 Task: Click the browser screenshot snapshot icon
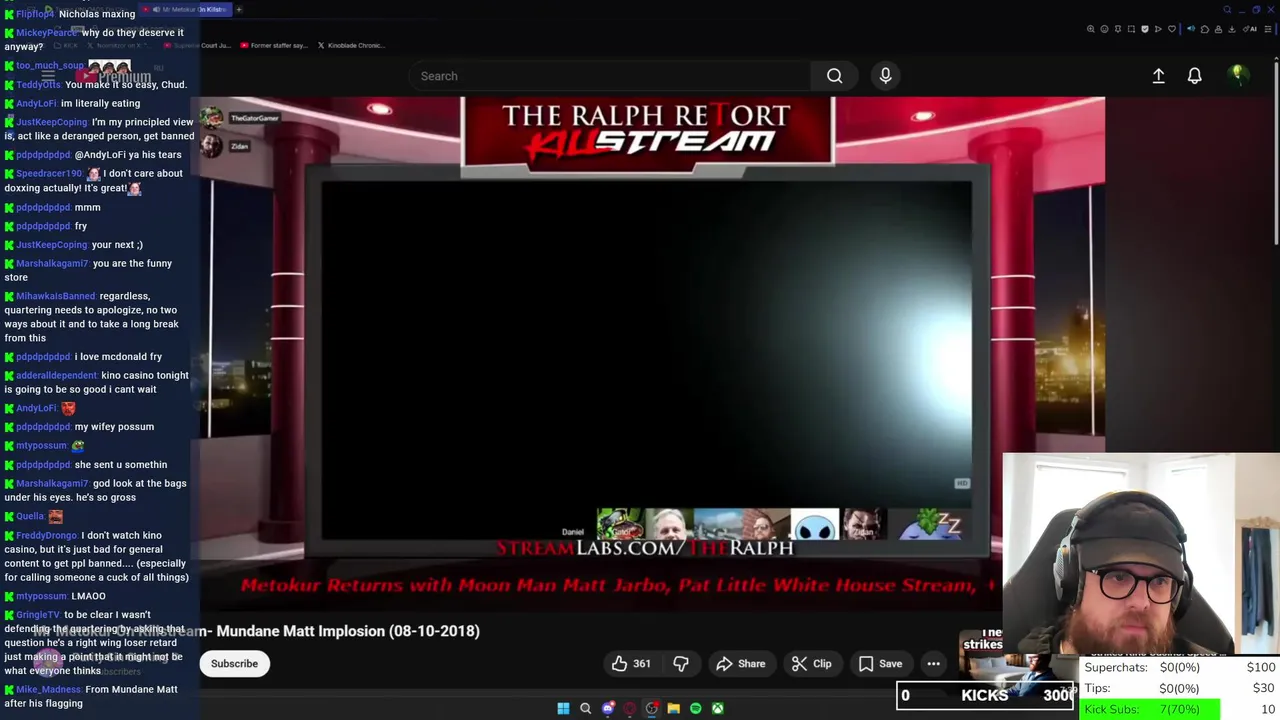click(1131, 29)
